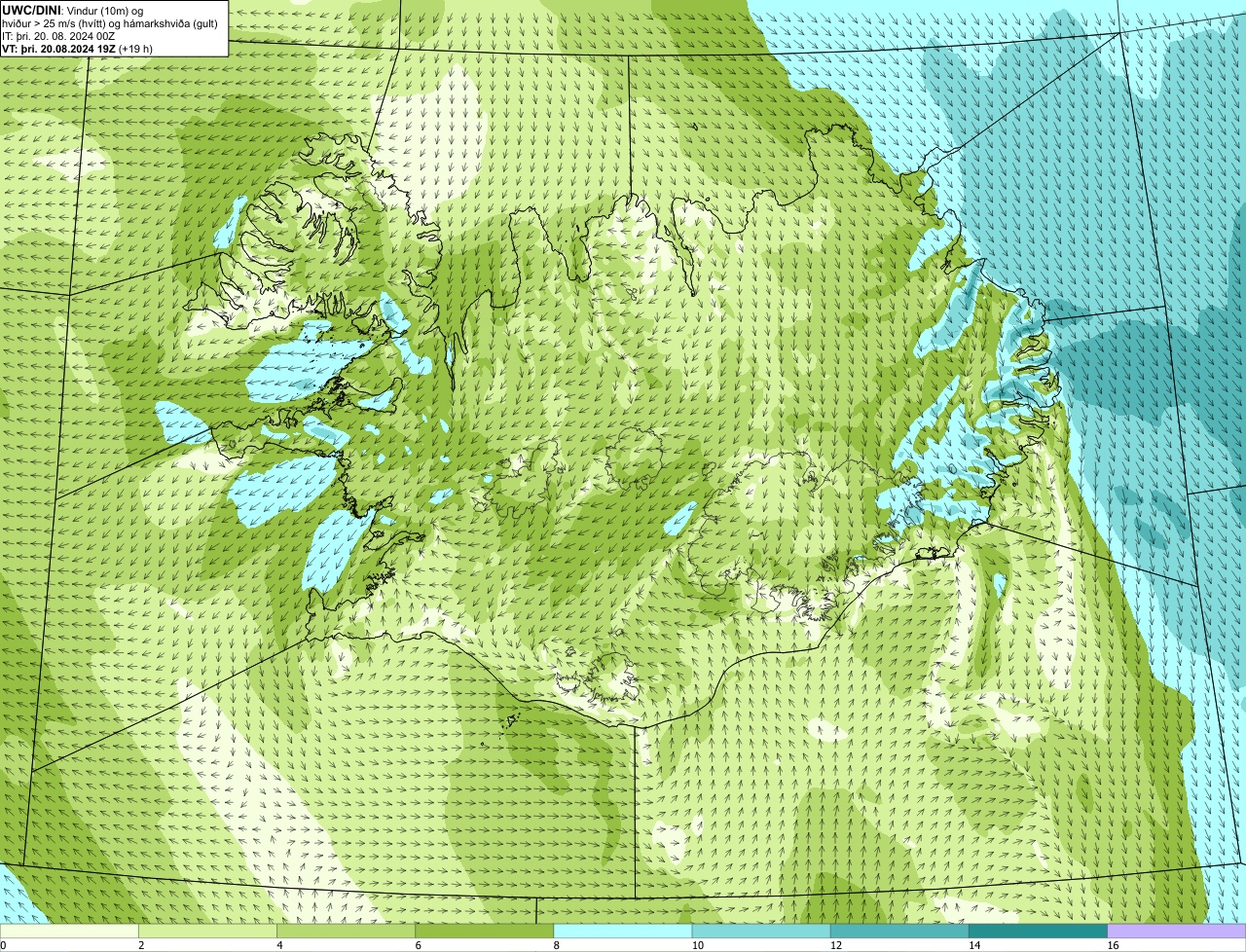Select the turquoise 10–12 m/s color swatch
The width and height of the screenshot is (1246, 952).
click(761, 932)
